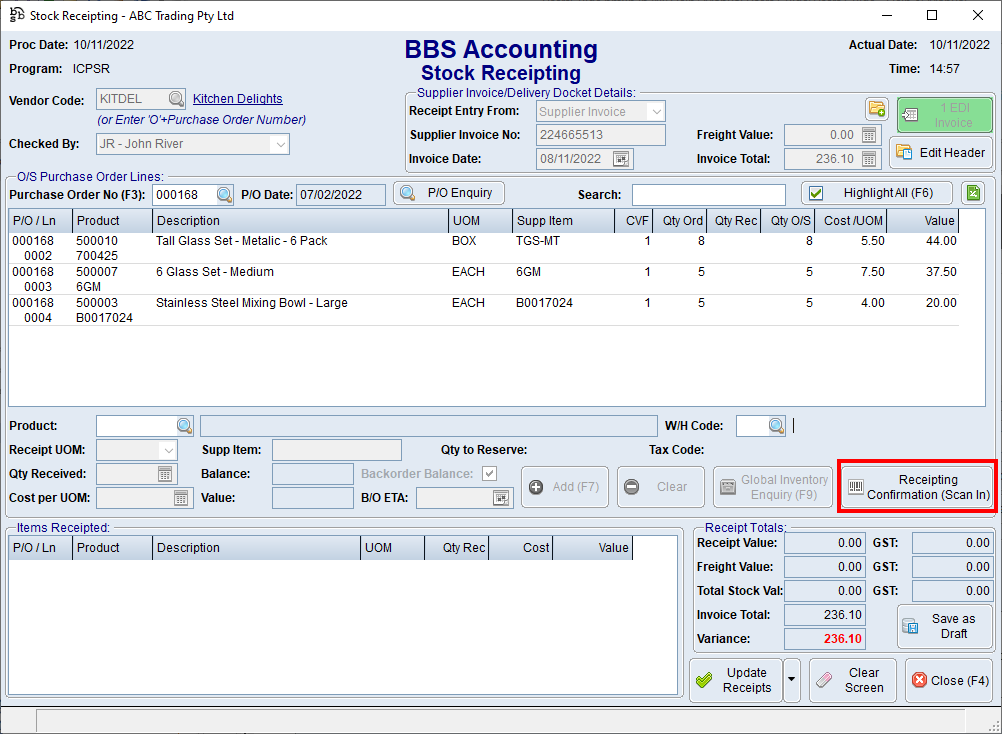The height and width of the screenshot is (734, 1002).
Task: Expand the Update Receipts arrow menu
Action: [792, 680]
